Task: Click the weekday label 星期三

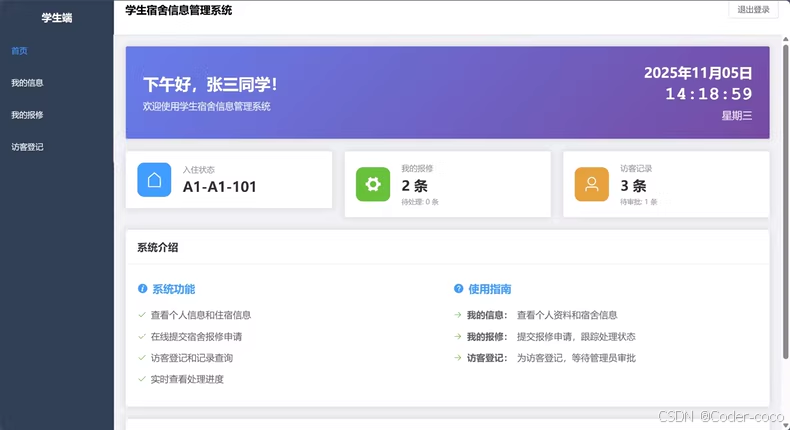Action: pos(737,115)
